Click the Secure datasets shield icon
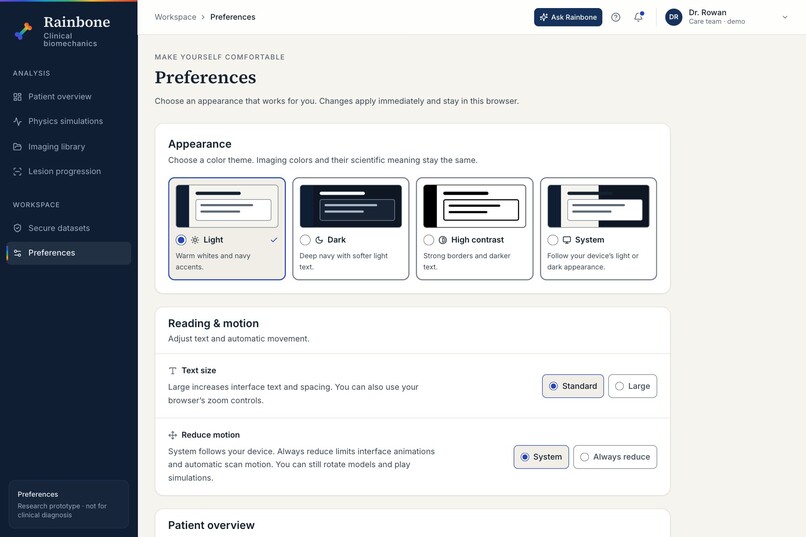This screenshot has width=806, height=537. 17,228
